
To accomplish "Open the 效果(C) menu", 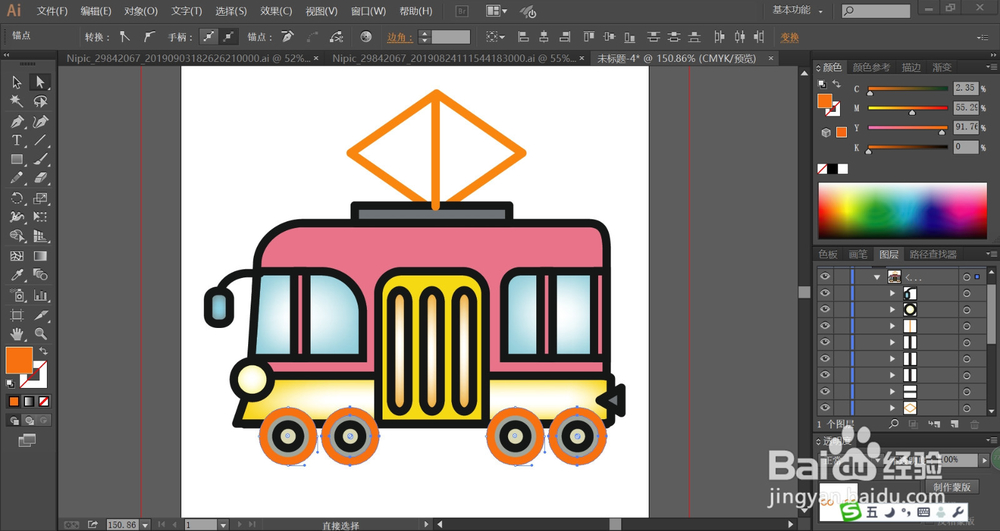I will (x=276, y=11).
